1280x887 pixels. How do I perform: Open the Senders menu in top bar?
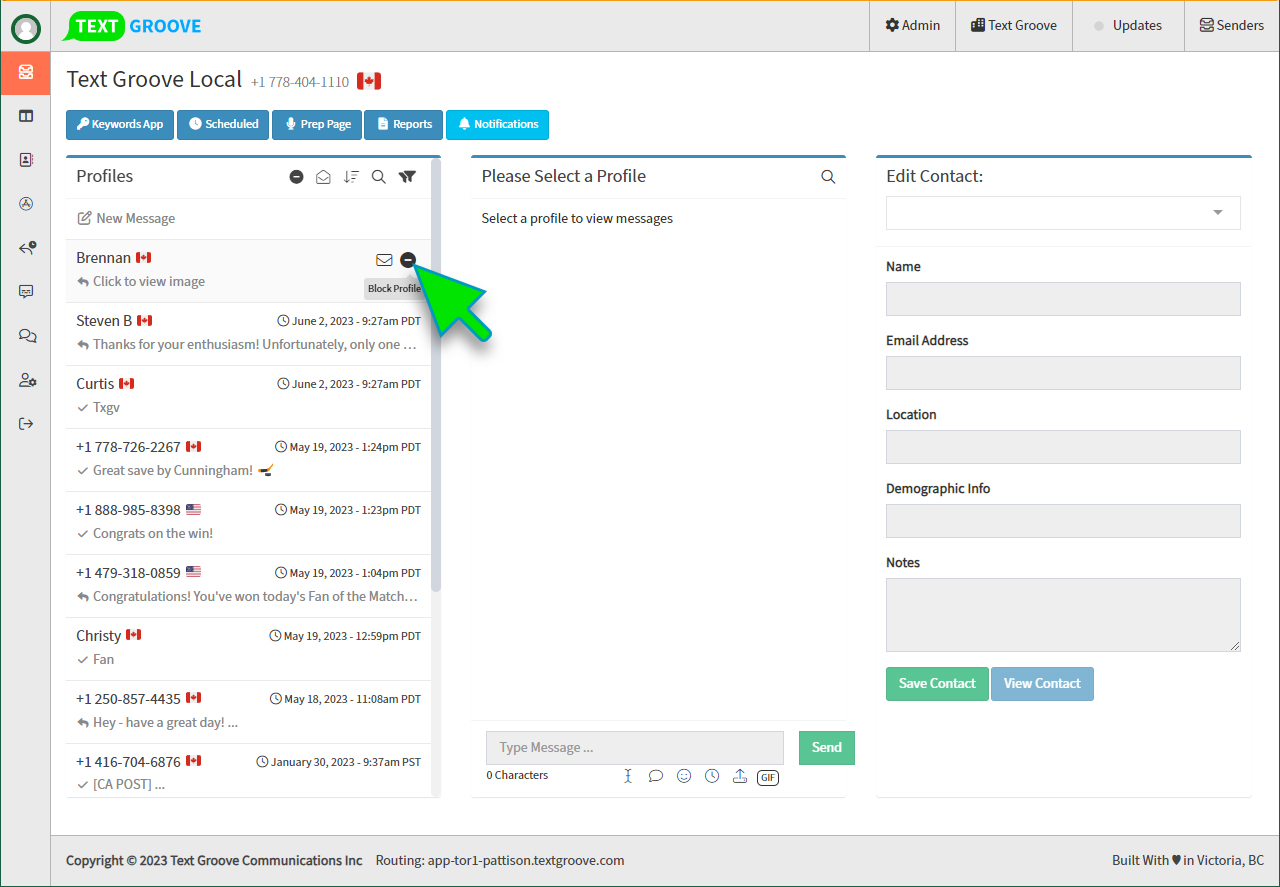(1231, 25)
